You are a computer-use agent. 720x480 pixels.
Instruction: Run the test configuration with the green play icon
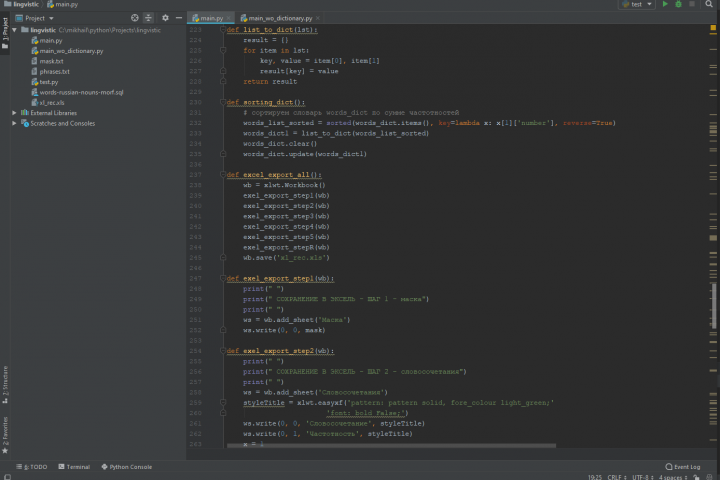[x=665, y=5]
